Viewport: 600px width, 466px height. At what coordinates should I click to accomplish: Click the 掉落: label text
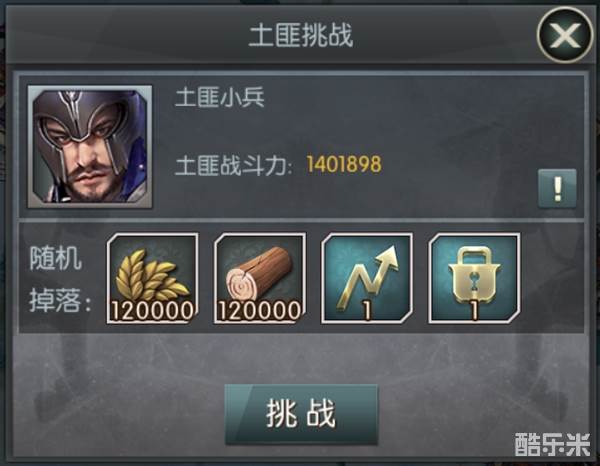click(x=60, y=300)
